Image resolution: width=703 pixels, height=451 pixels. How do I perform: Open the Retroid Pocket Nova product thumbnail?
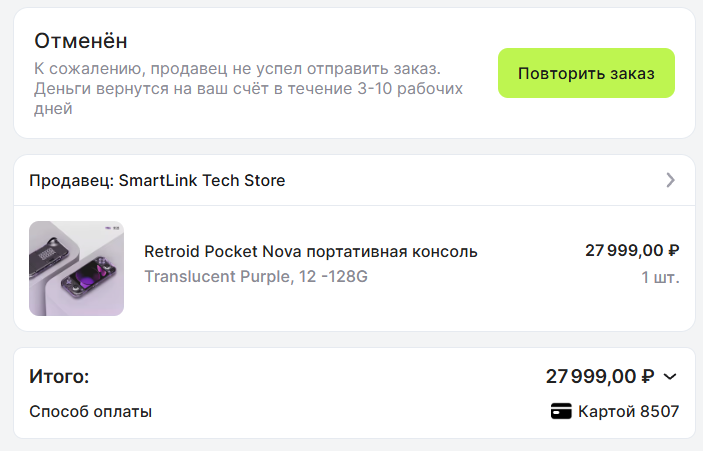(77, 268)
